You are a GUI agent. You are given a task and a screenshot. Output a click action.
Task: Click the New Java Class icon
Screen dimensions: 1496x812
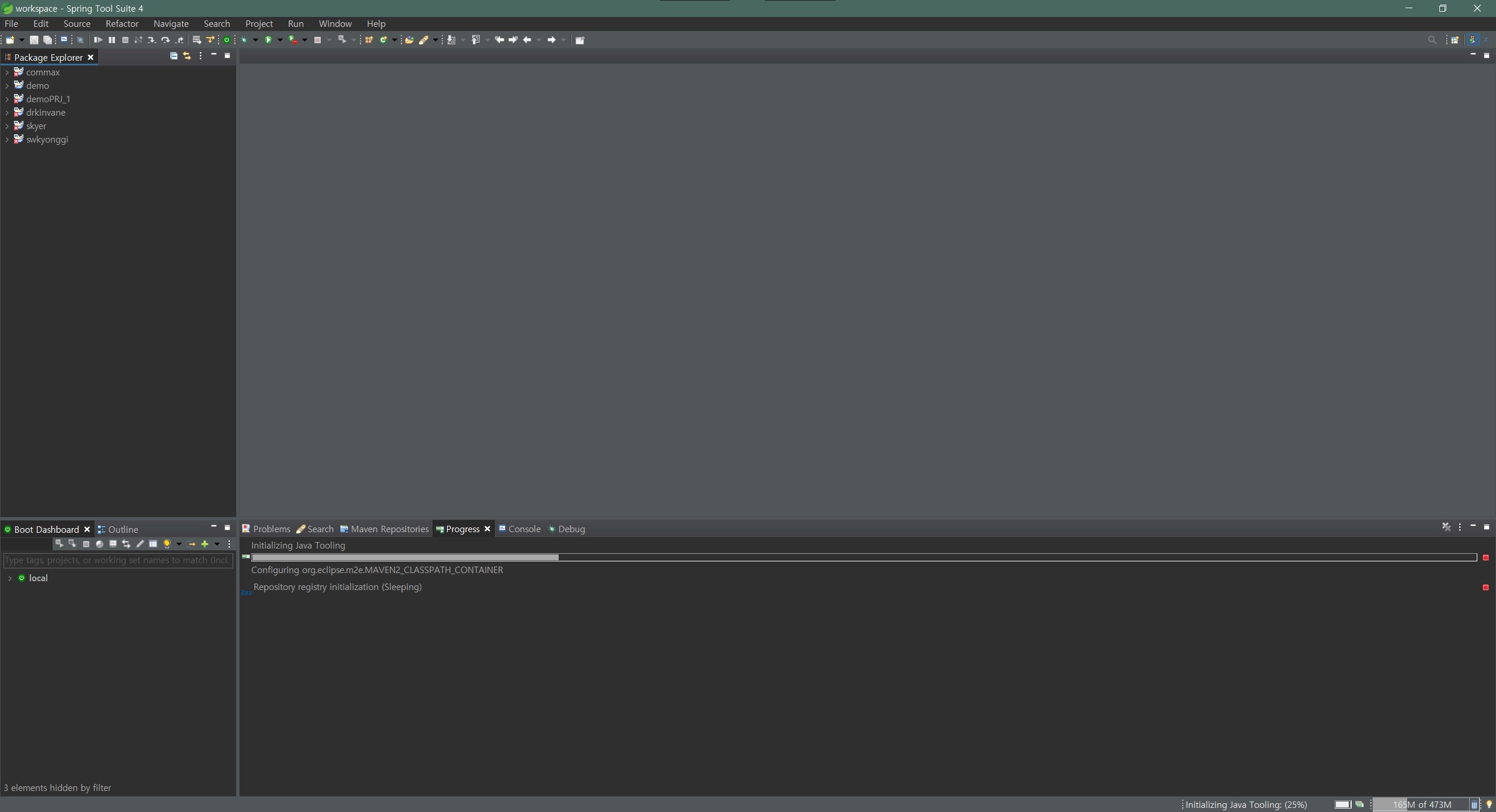click(x=383, y=40)
